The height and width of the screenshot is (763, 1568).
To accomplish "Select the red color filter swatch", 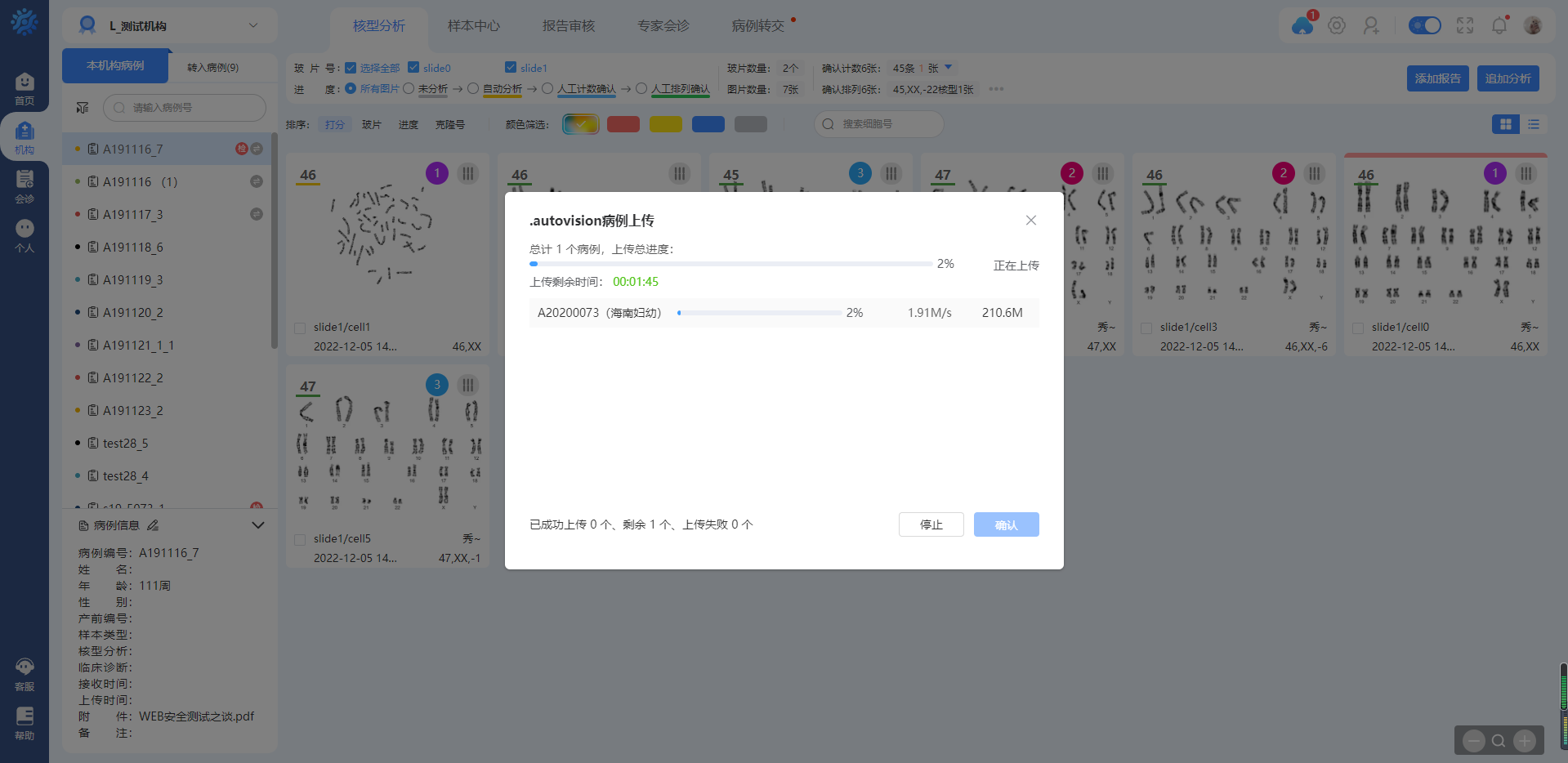I will [x=623, y=124].
